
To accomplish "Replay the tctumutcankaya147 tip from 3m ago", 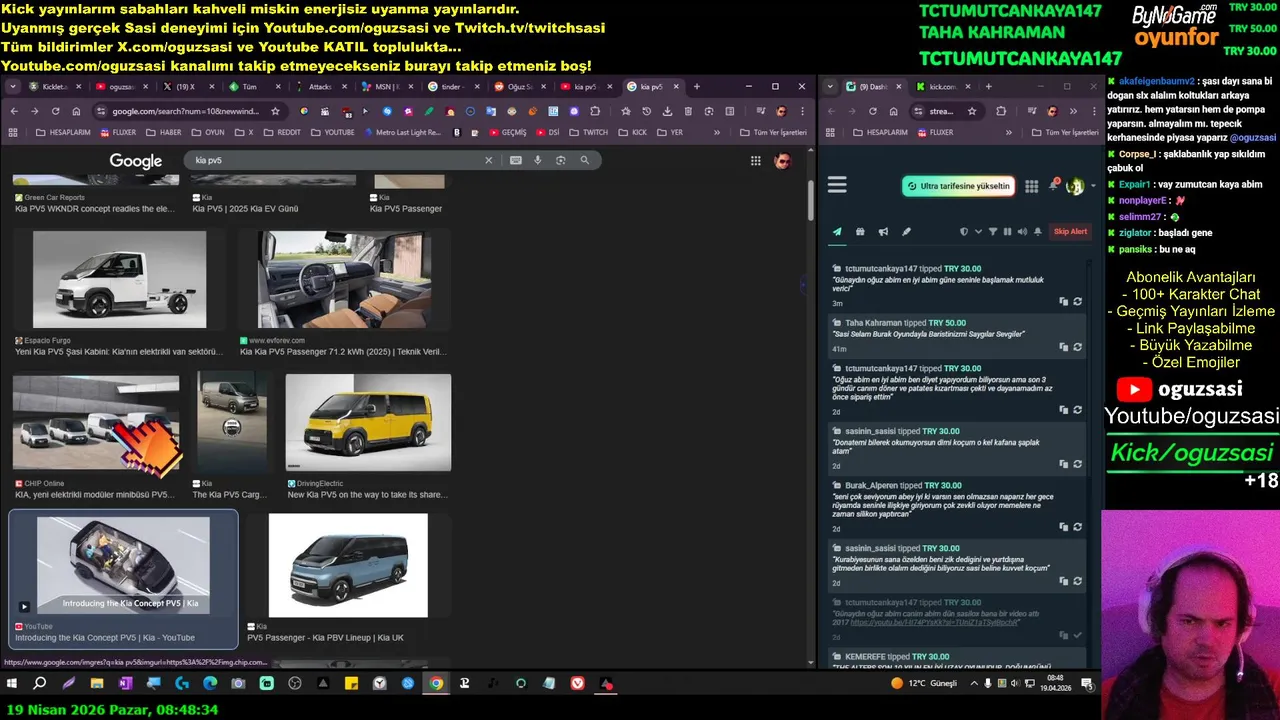I will pos(1077,301).
